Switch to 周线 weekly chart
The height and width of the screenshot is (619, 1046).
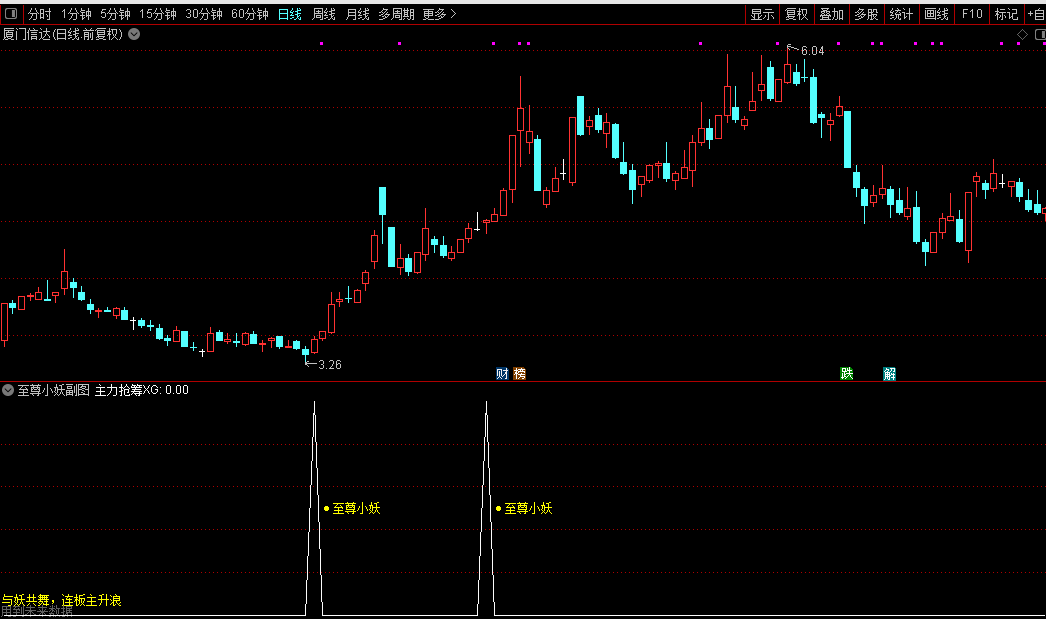coord(324,14)
